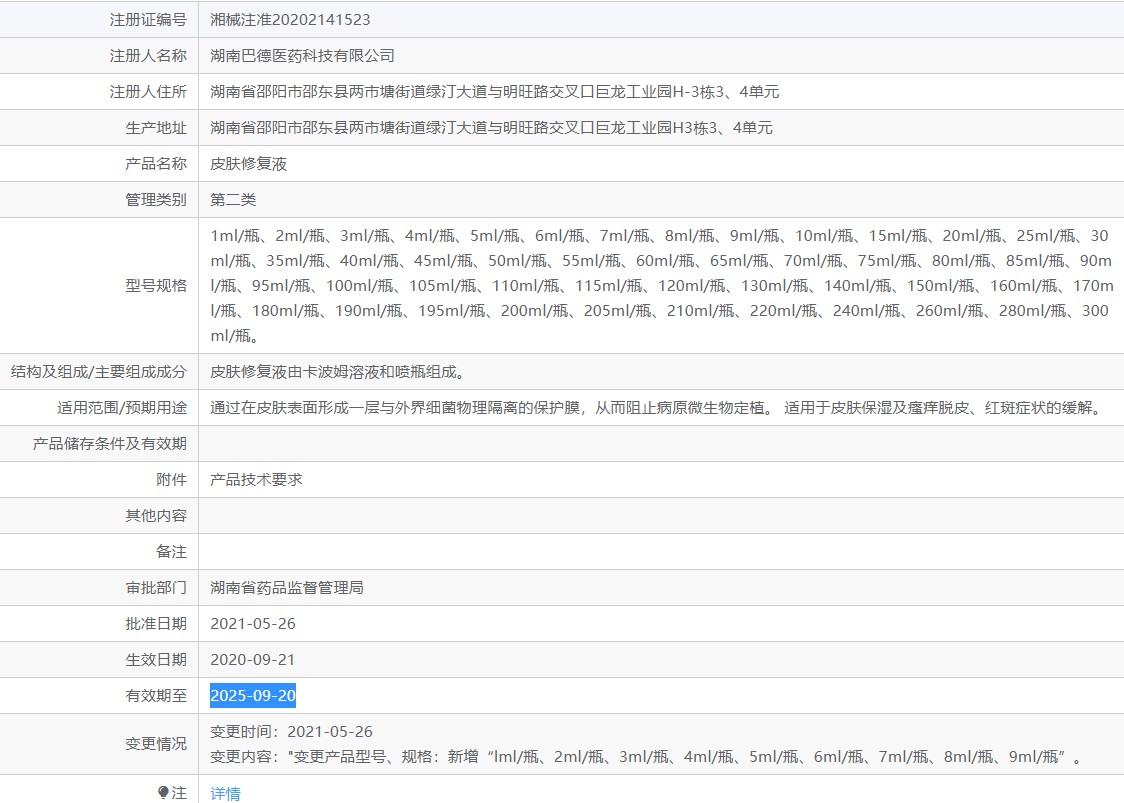The width and height of the screenshot is (1124, 803).
Task: Click the 适用范围/预期用途 label
Action: (122, 407)
